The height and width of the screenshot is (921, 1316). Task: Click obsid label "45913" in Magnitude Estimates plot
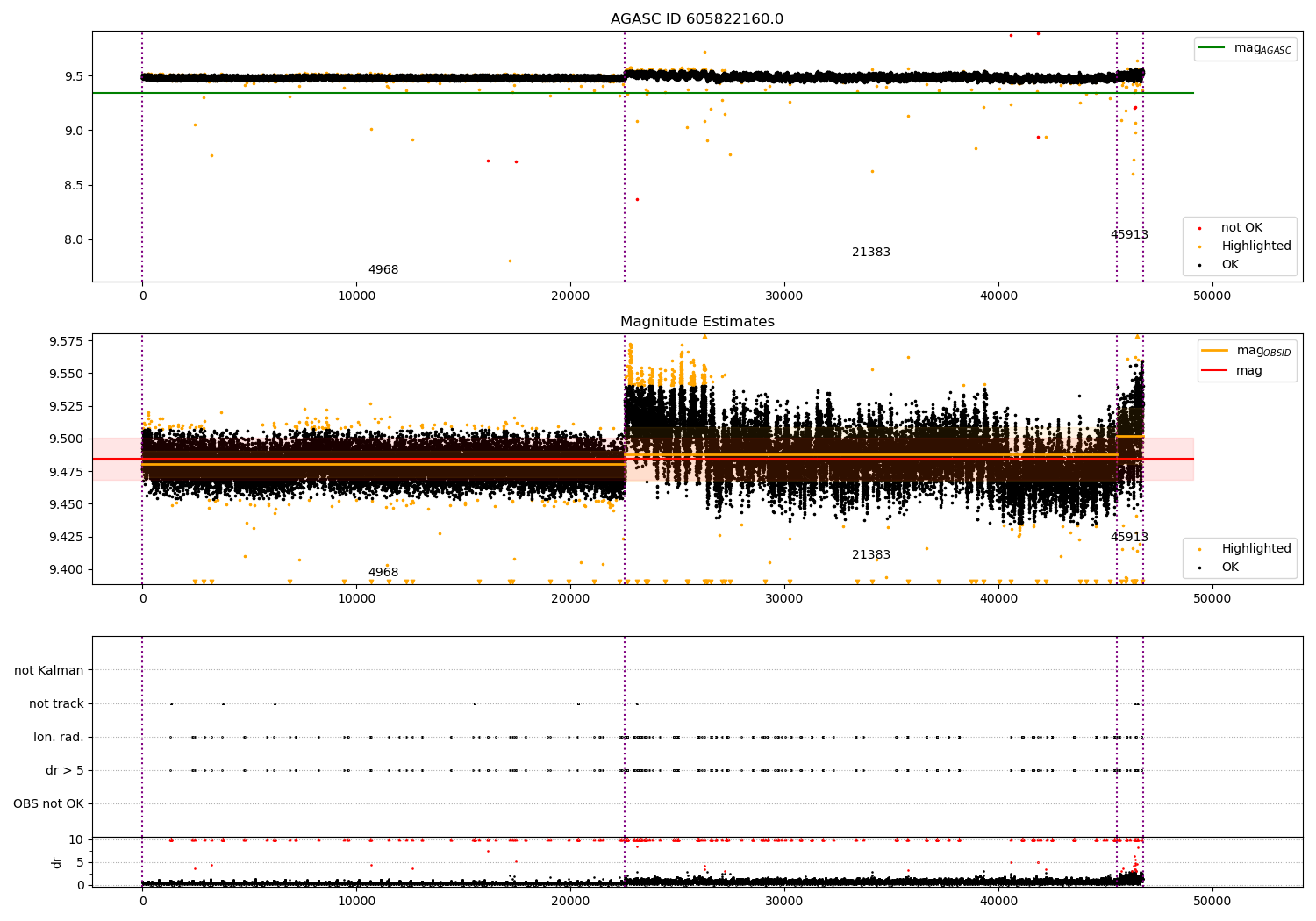(x=1129, y=538)
